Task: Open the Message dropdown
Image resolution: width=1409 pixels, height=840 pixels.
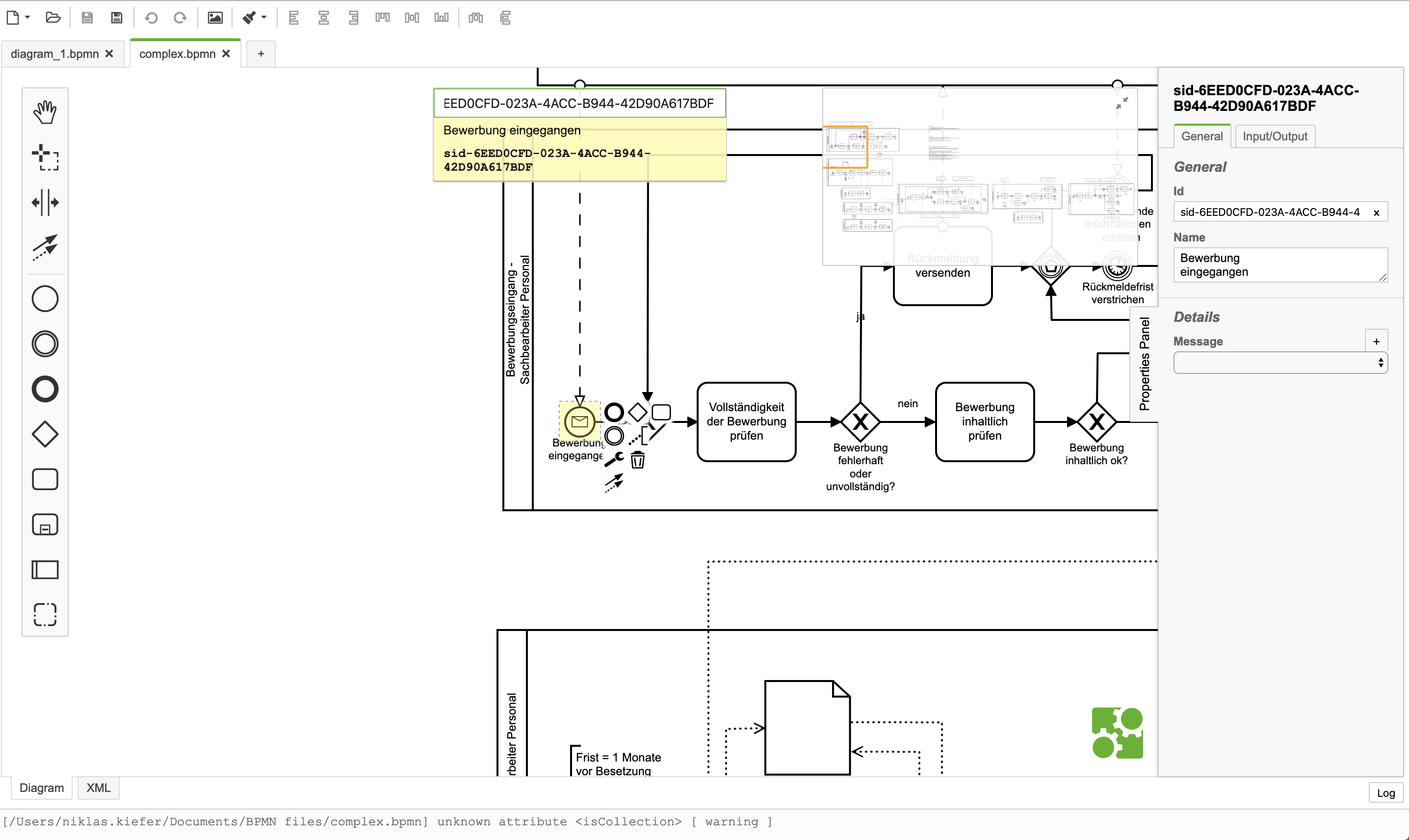Action: [x=1280, y=363]
